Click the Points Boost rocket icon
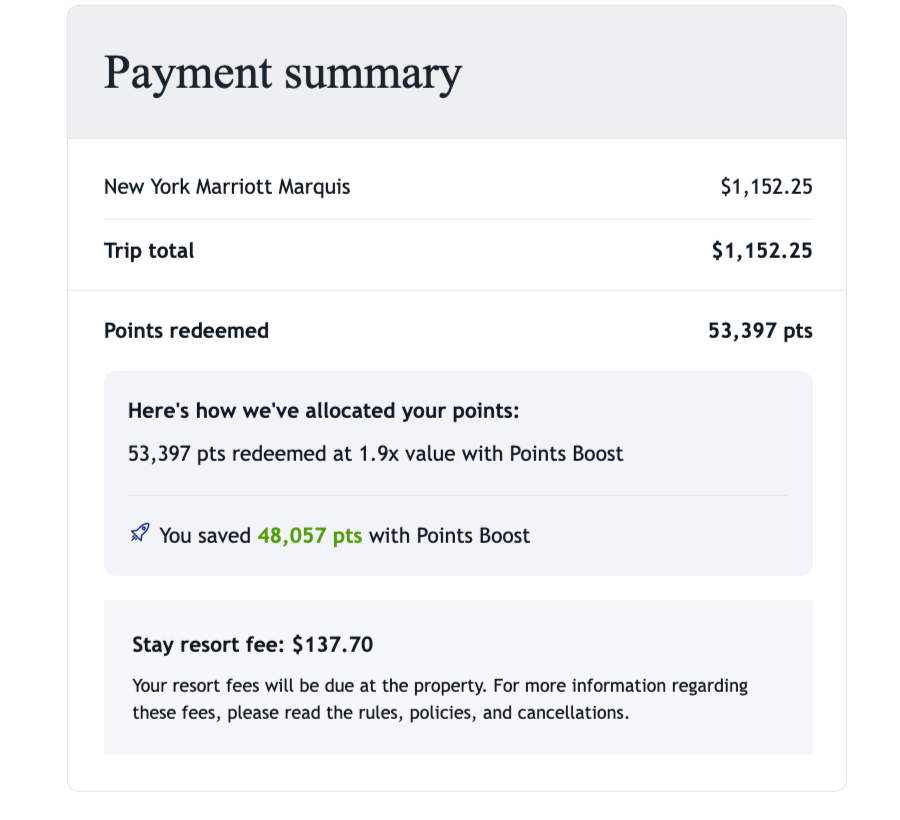The height and width of the screenshot is (820, 900). tap(139, 534)
